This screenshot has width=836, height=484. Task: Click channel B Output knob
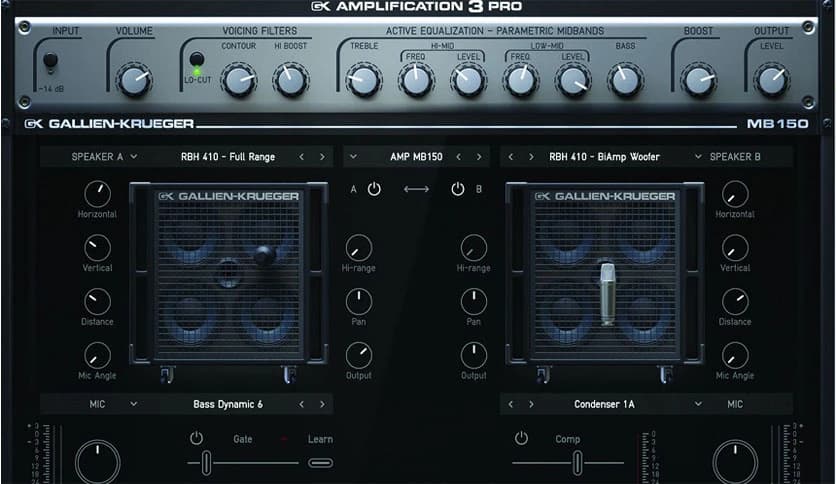[x=473, y=356]
